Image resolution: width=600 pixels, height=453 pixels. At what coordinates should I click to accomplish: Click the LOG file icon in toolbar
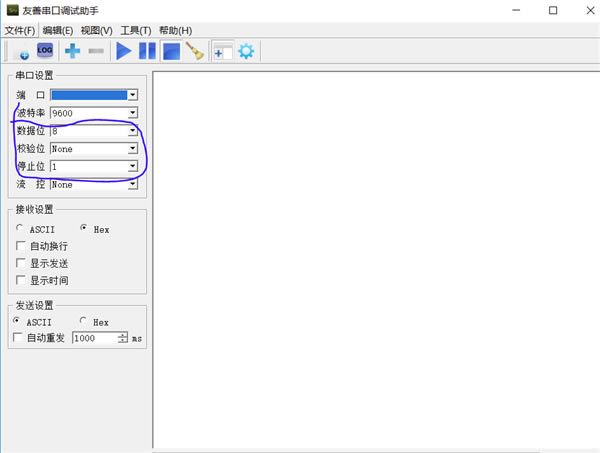46,50
